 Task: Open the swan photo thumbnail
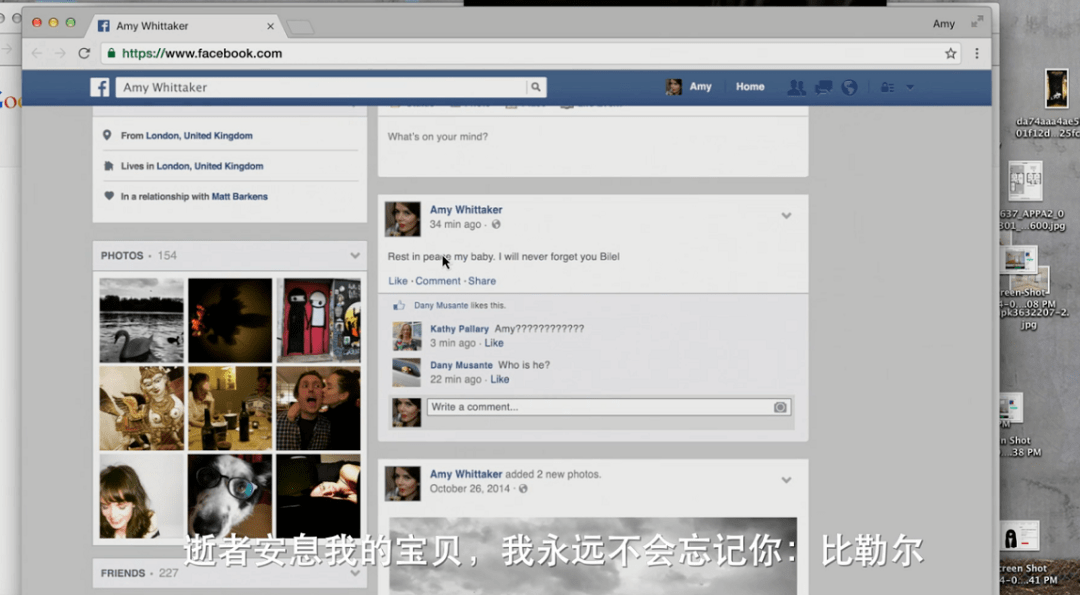(x=141, y=320)
